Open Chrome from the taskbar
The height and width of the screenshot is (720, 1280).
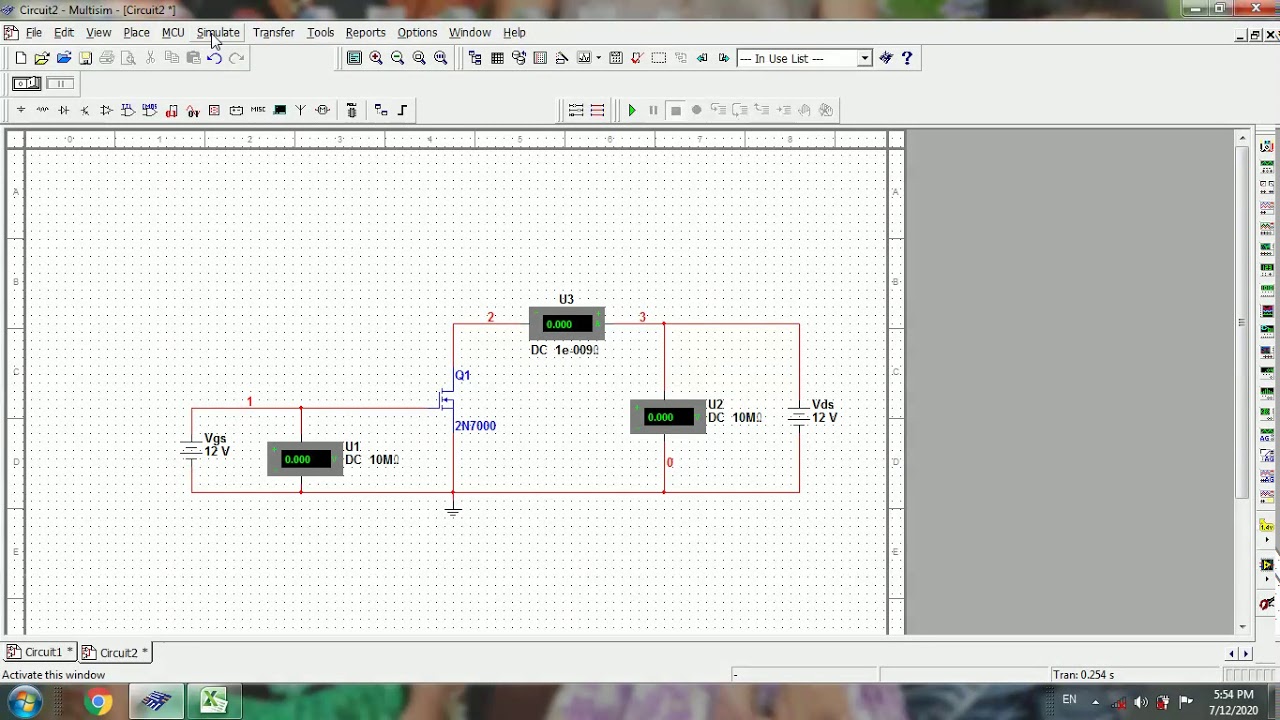pos(98,702)
